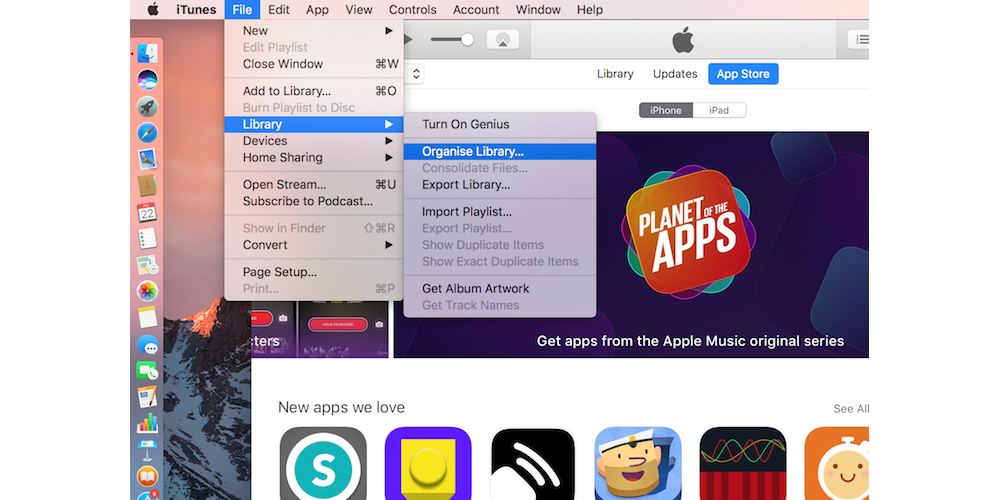The image size is (1000, 500).
Task: Open the App menu in menu bar
Action: click(317, 10)
